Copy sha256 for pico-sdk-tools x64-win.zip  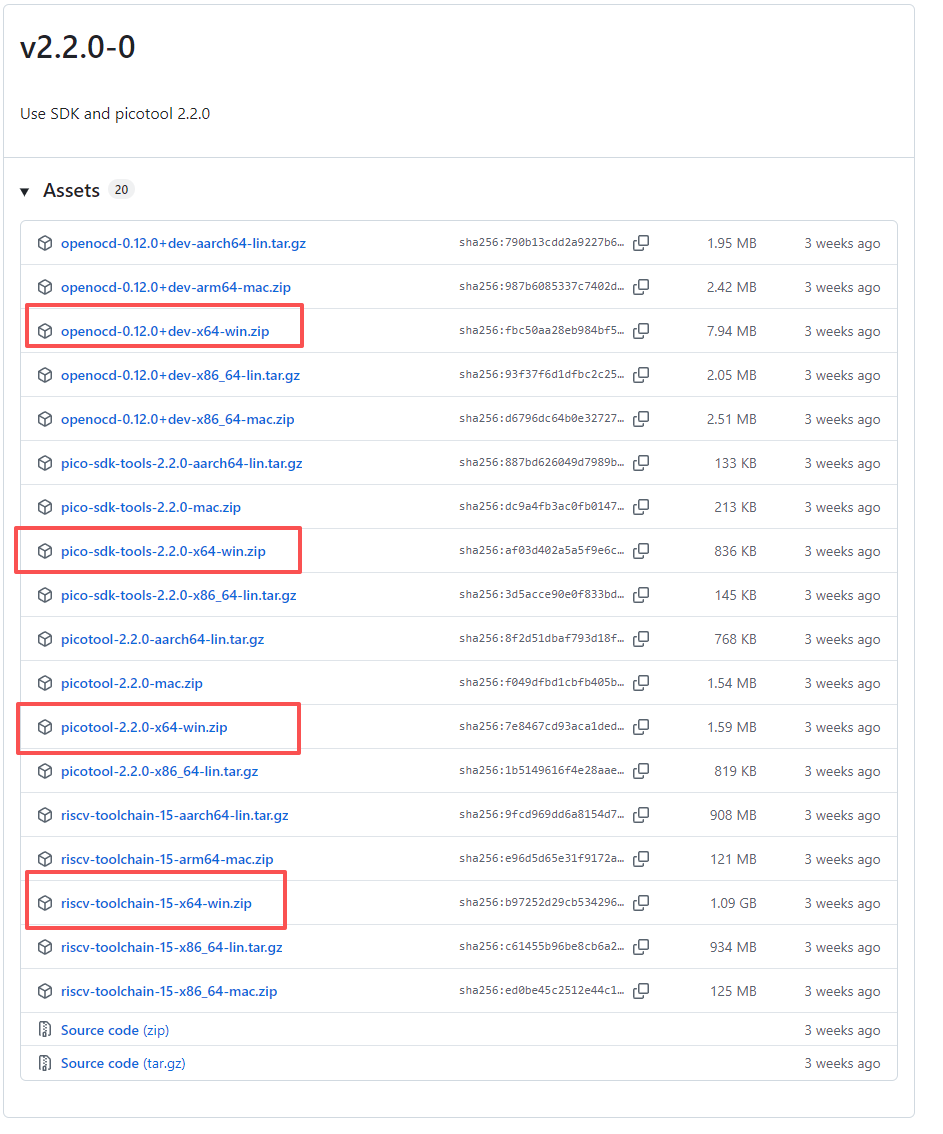click(641, 551)
